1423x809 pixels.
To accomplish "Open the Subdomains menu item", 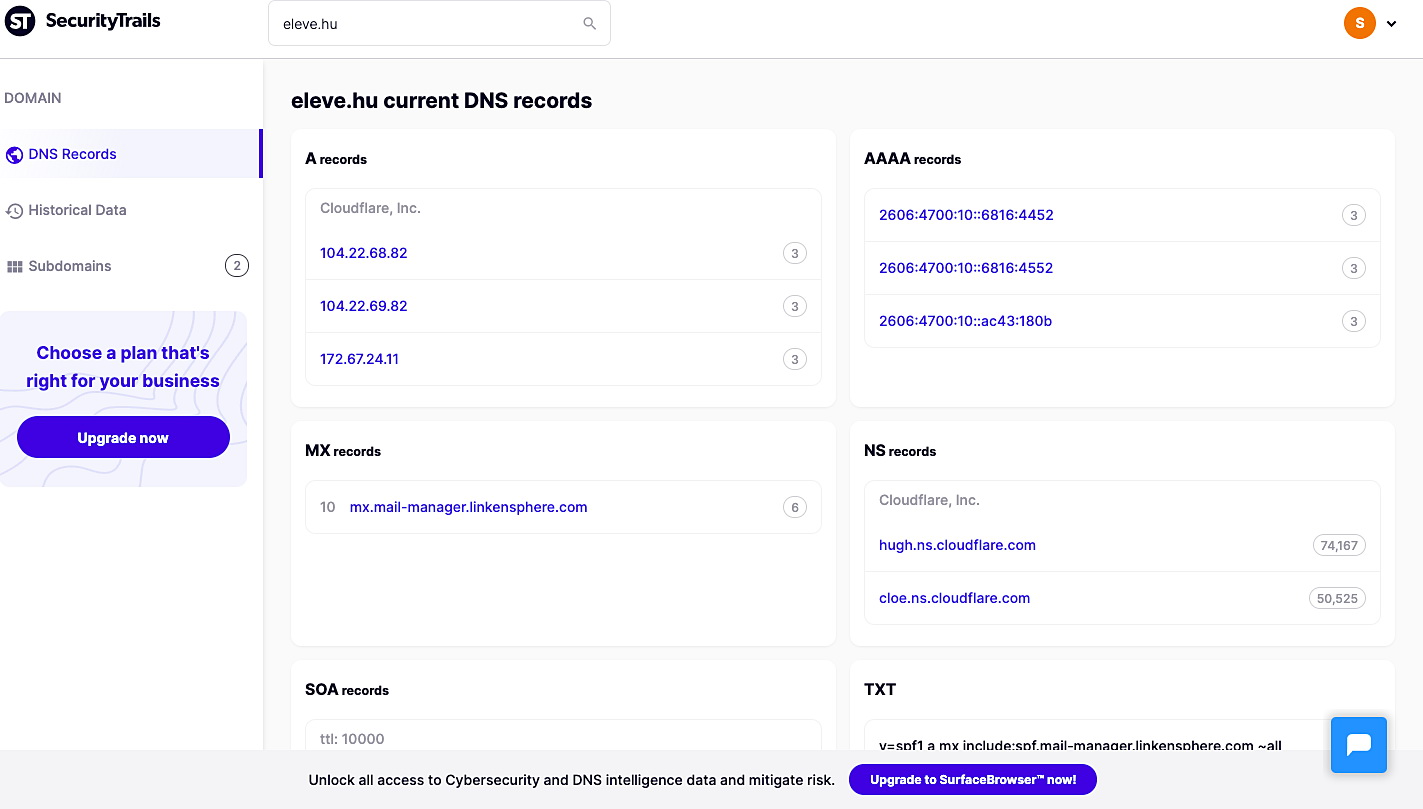I will click(x=130, y=266).
